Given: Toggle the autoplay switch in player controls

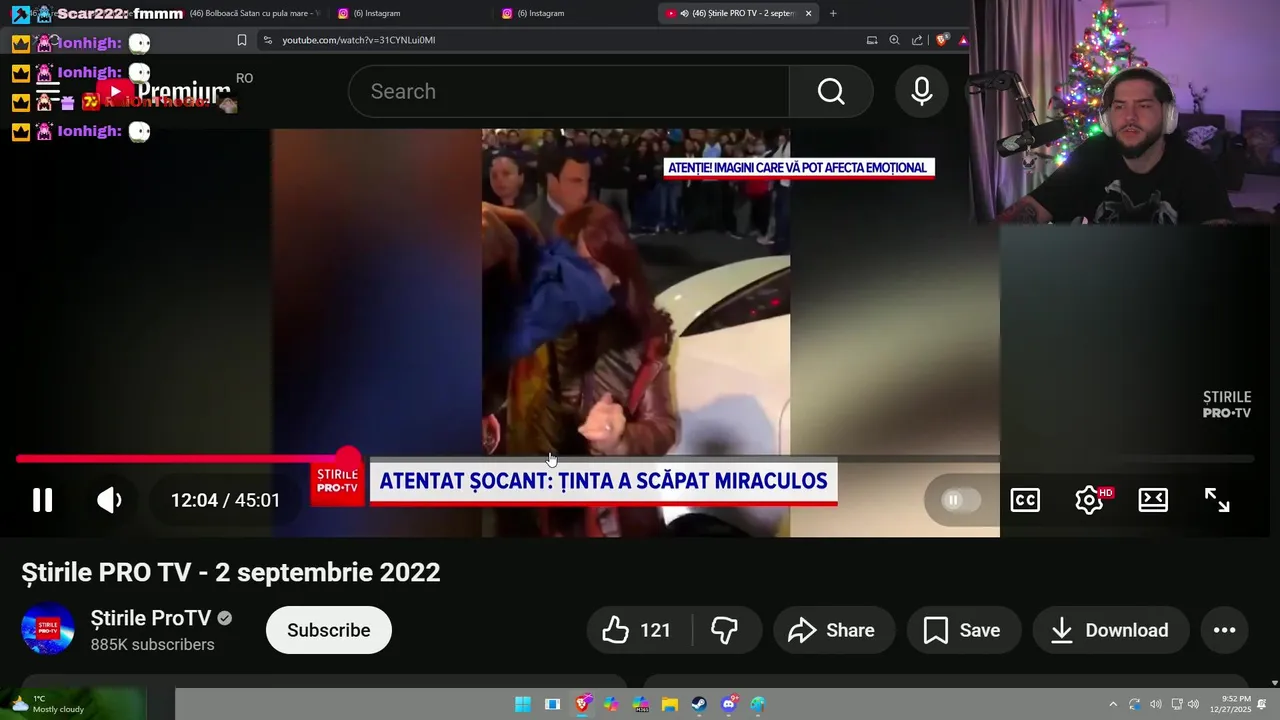Looking at the screenshot, I should pyautogui.click(x=959, y=500).
